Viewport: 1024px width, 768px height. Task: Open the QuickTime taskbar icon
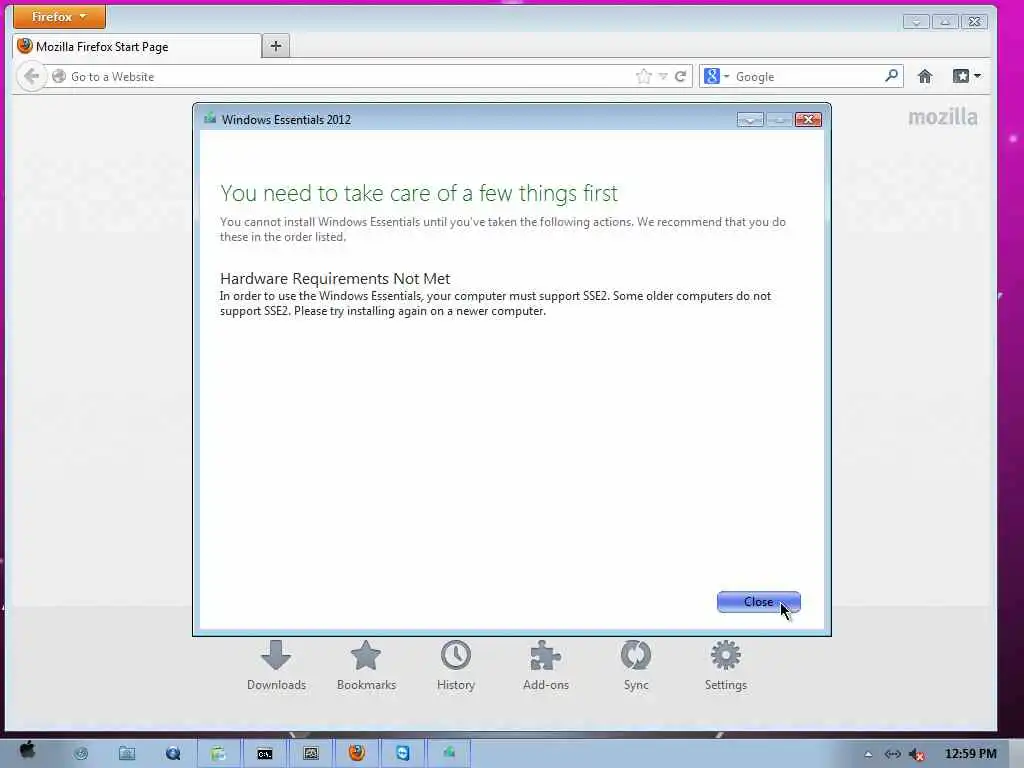click(173, 754)
